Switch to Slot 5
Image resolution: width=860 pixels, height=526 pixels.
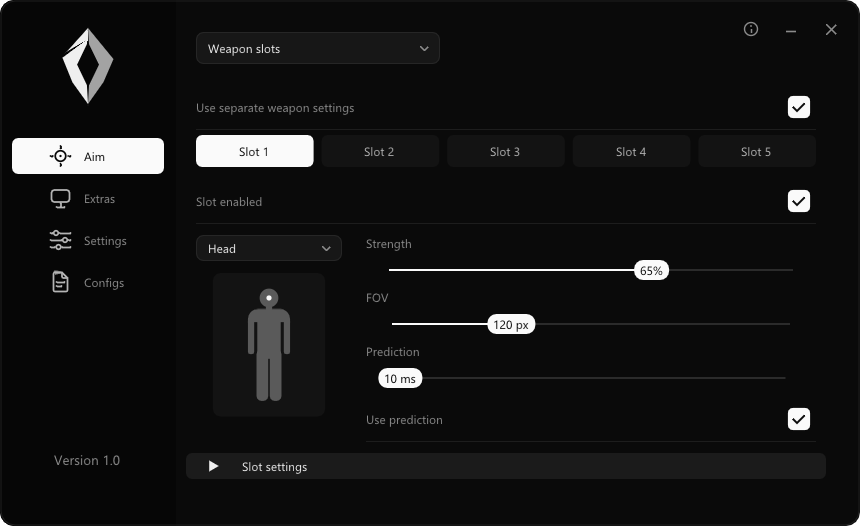point(757,151)
